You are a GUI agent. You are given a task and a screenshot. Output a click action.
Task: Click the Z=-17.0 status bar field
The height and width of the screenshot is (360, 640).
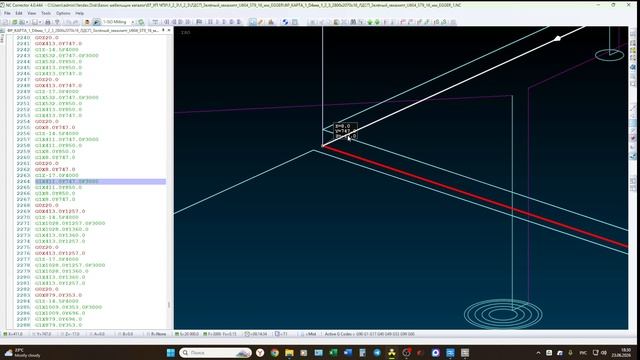tap(70, 334)
